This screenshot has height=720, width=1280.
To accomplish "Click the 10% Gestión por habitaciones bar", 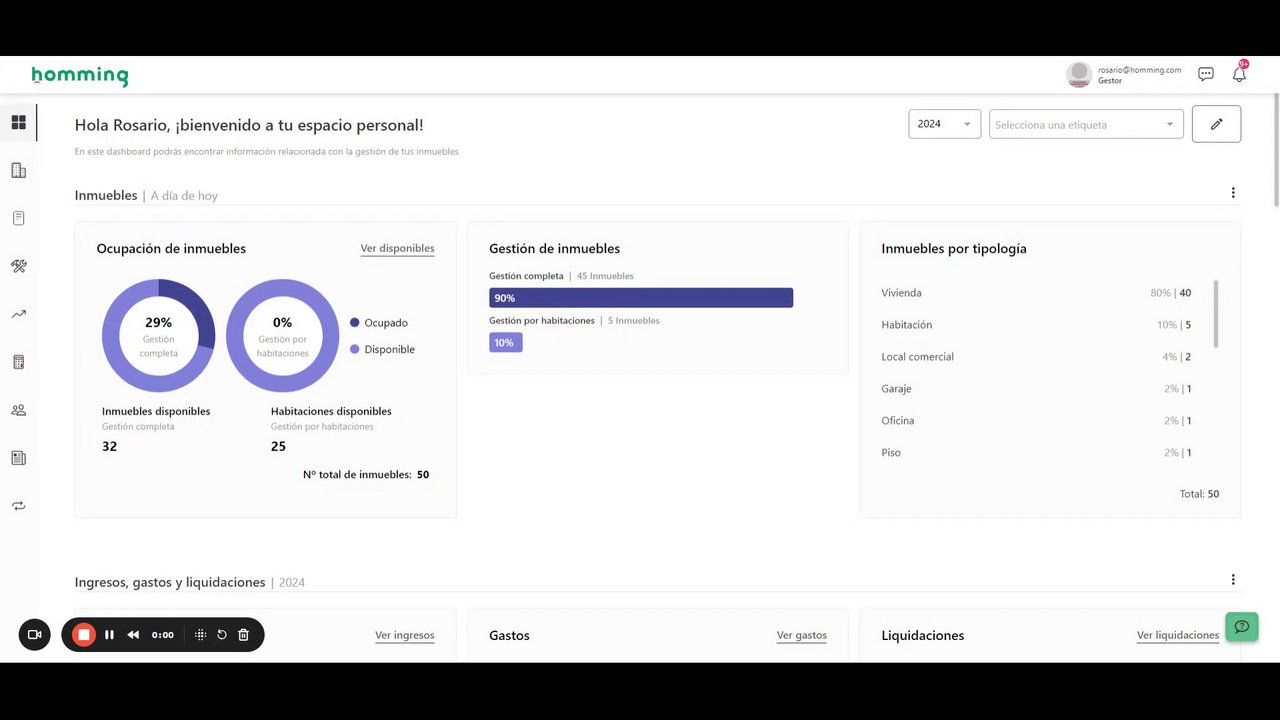I will pyautogui.click(x=505, y=342).
